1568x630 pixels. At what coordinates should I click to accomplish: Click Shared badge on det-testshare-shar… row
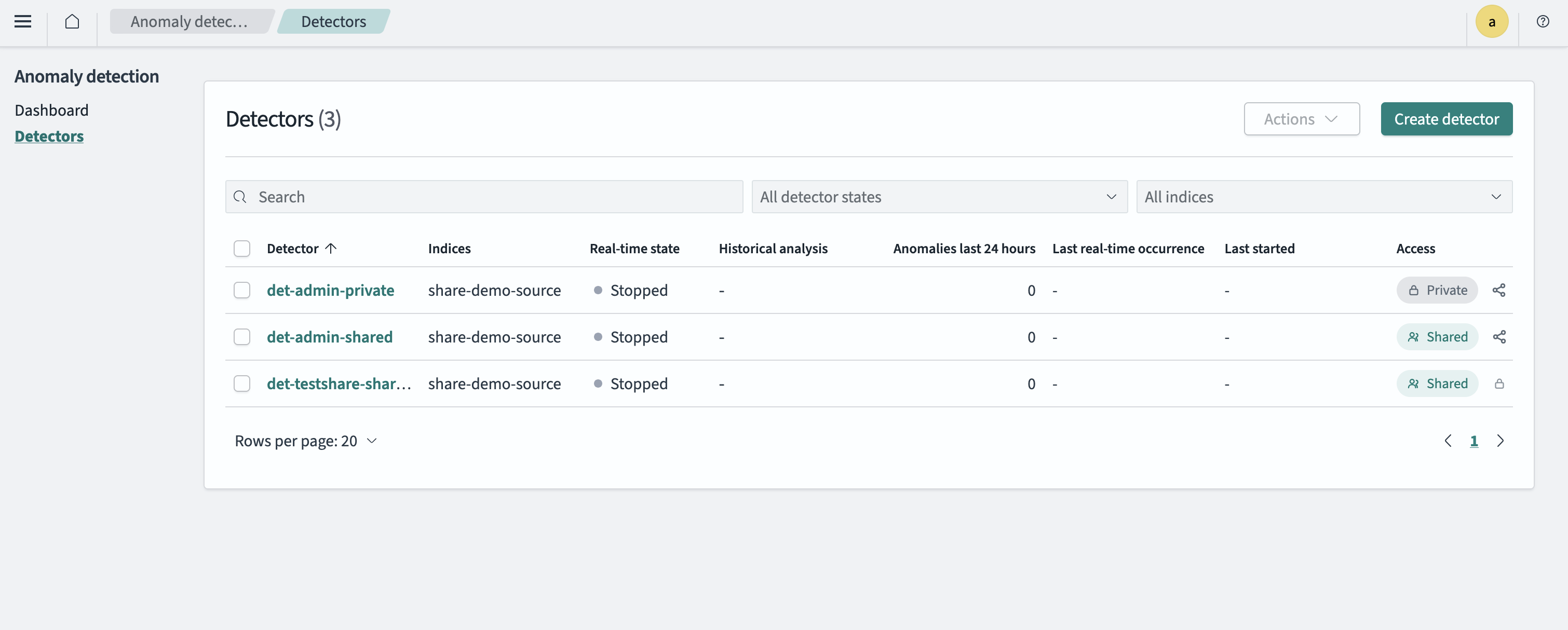click(x=1437, y=384)
